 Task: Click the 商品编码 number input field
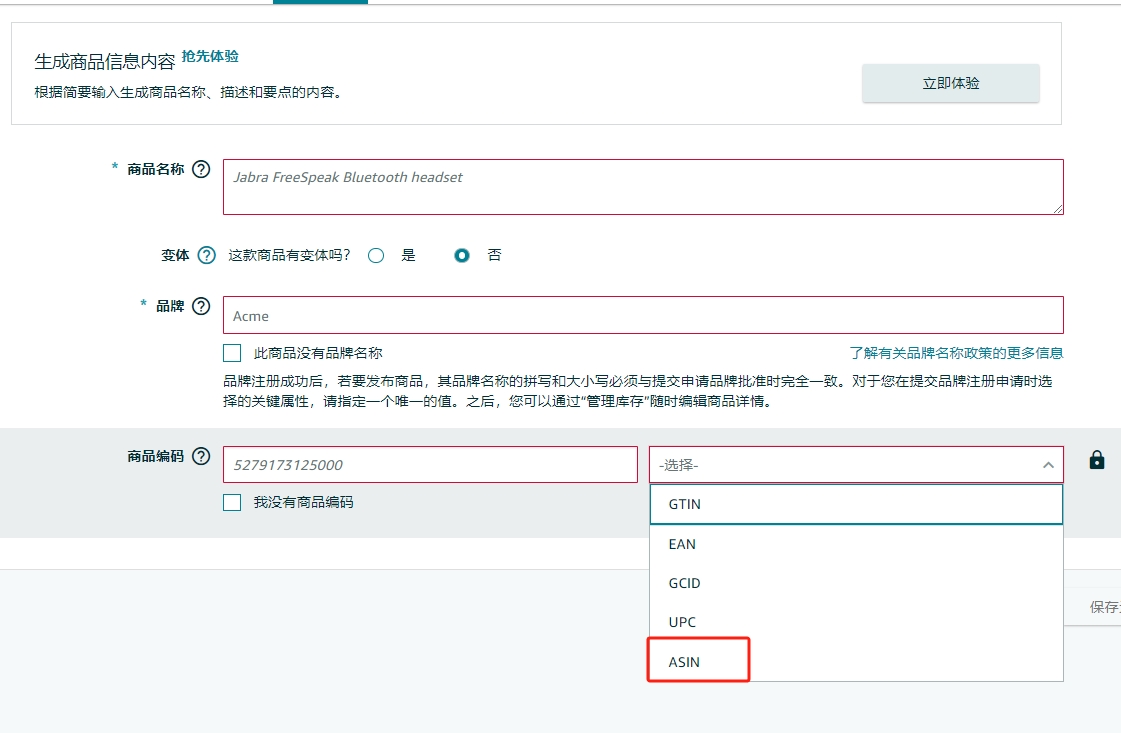click(x=430, y=465)
